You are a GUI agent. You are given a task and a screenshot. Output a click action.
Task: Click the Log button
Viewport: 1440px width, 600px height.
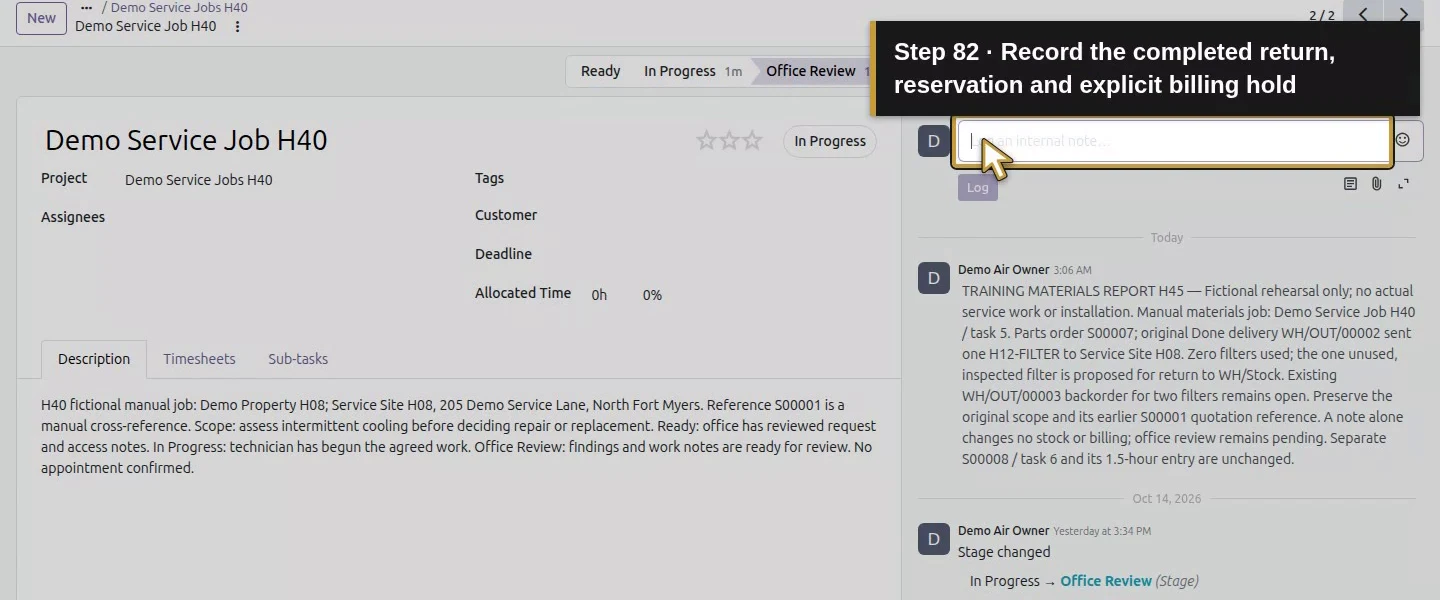(977, 187)
